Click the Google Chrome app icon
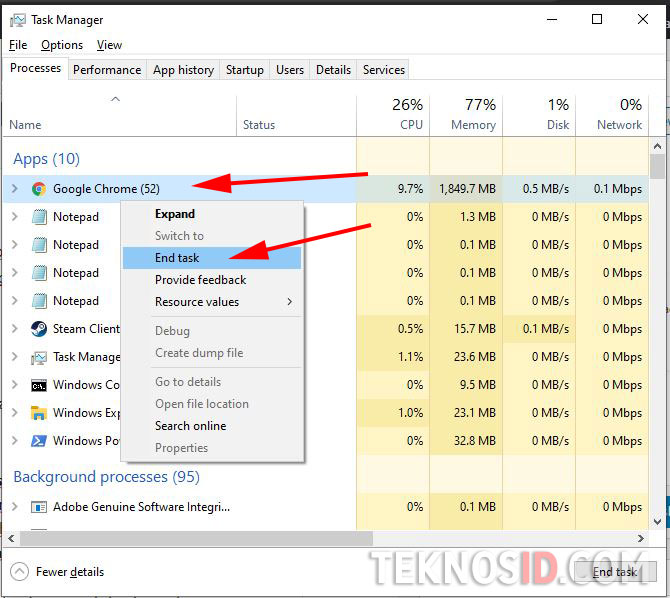This screenshot has height=598, width=670. click(x=39, y=189)
